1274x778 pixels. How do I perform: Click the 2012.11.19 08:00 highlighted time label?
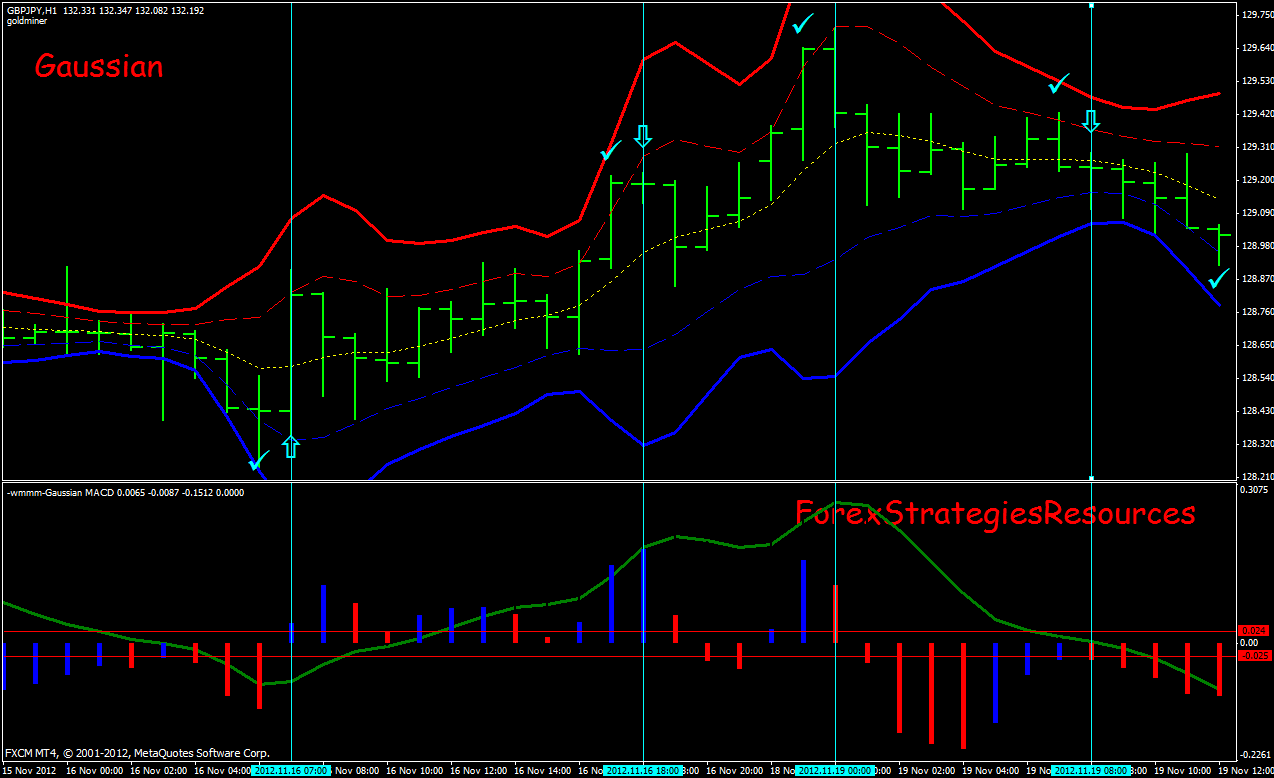(1091, 771)
